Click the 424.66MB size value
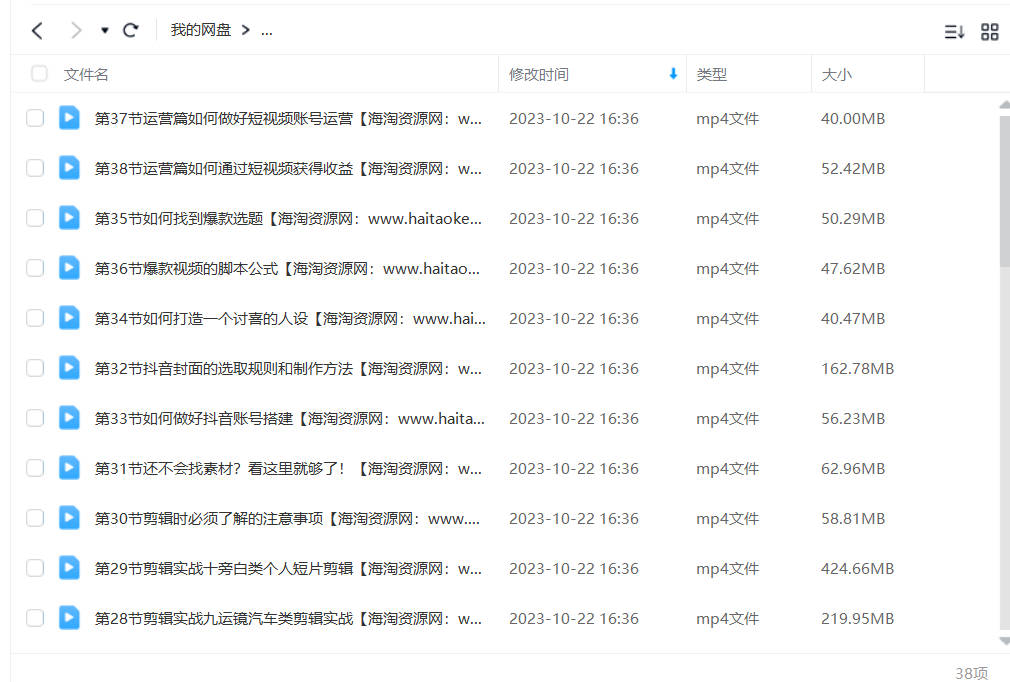1010x682 pixels. 857,569
